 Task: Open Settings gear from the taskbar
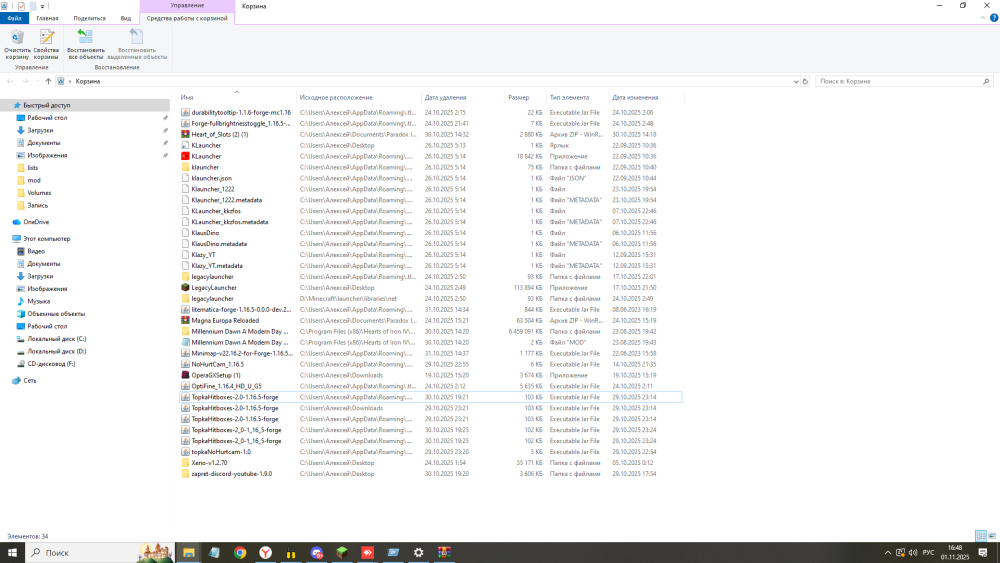[418, 553]
